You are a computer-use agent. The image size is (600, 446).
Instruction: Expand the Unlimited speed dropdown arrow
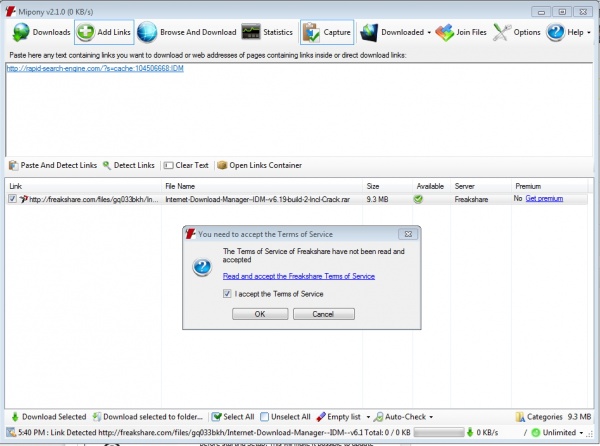coord(581,433)
